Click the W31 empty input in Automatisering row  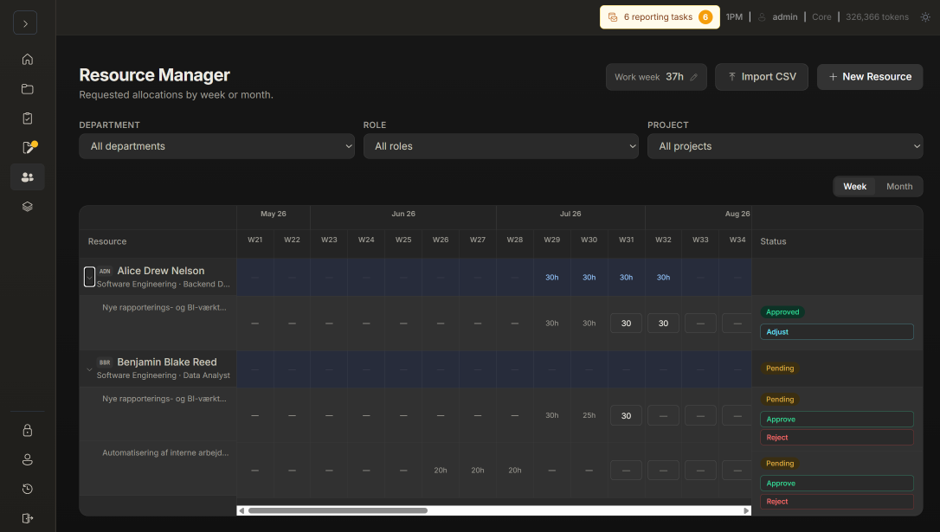[x=626, y=470]
